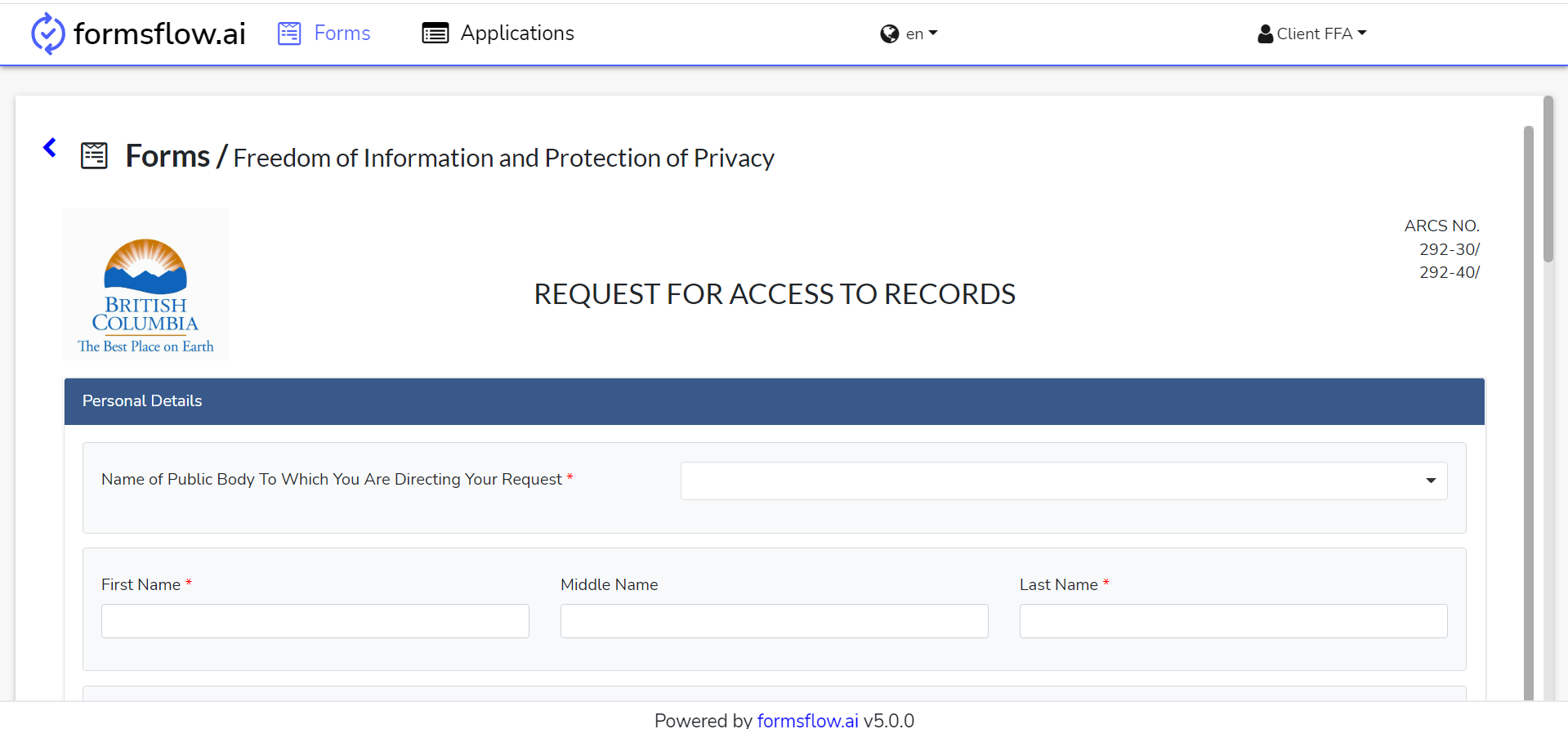Click the British Columbia logo image
This screenshot has height=729, width=1568.
click(145, 284)
